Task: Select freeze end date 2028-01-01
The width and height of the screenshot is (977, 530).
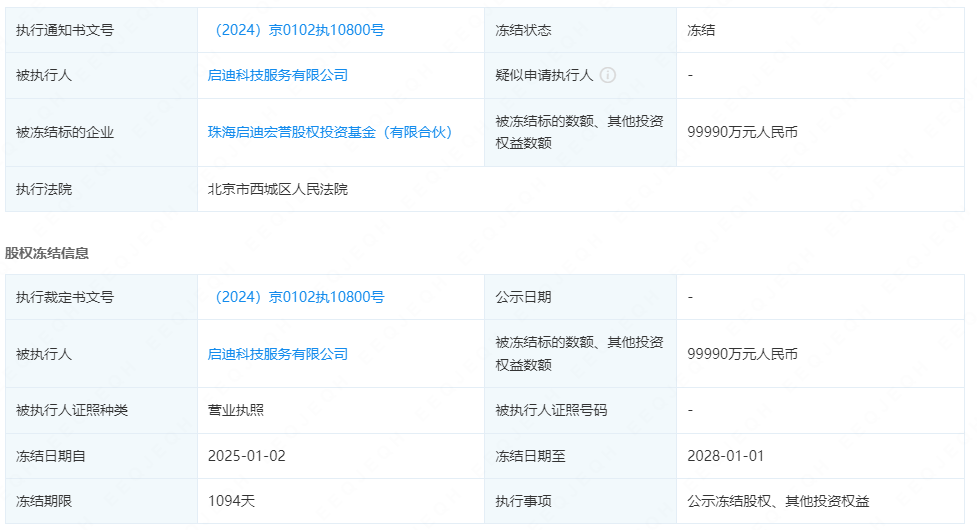Action: click(725, 456)
